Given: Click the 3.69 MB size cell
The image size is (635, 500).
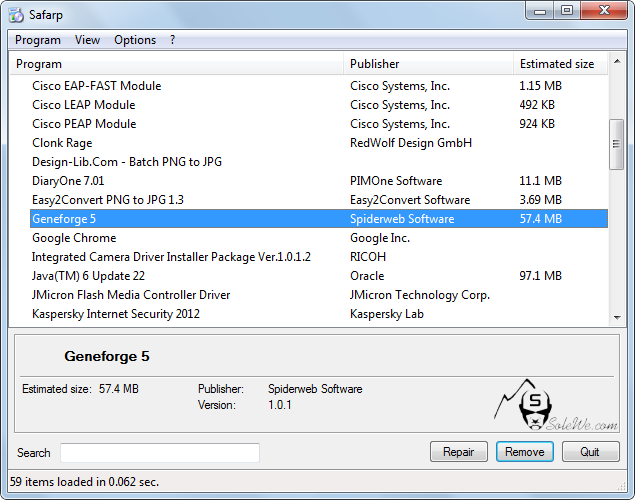Looking at the screenshot, I should [541, 200].
